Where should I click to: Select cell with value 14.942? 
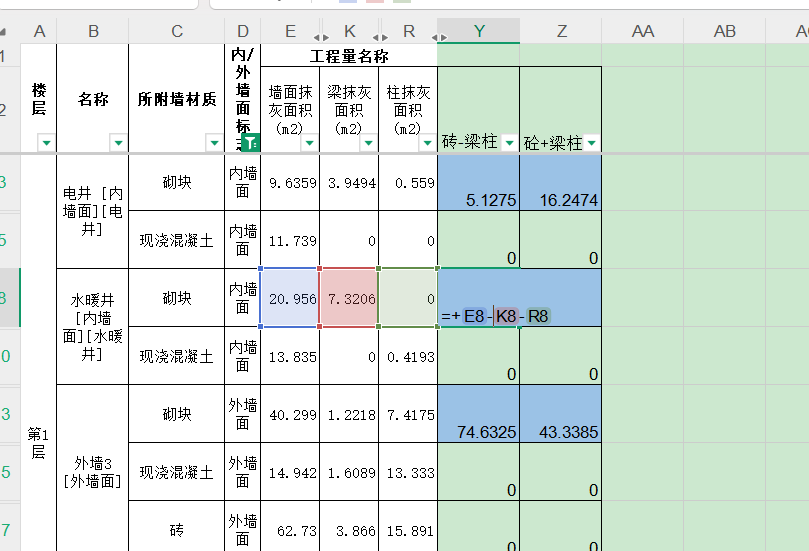pos(290,472)
